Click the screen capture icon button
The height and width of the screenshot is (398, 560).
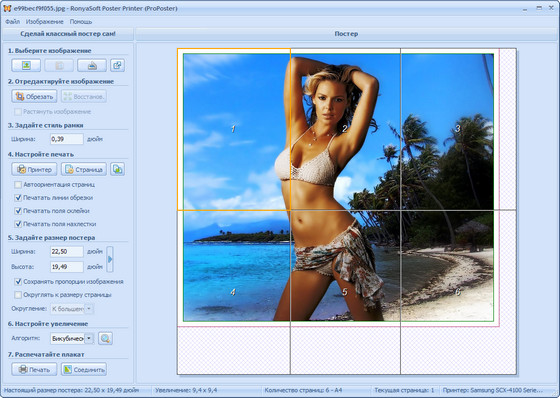click(117, 65)
